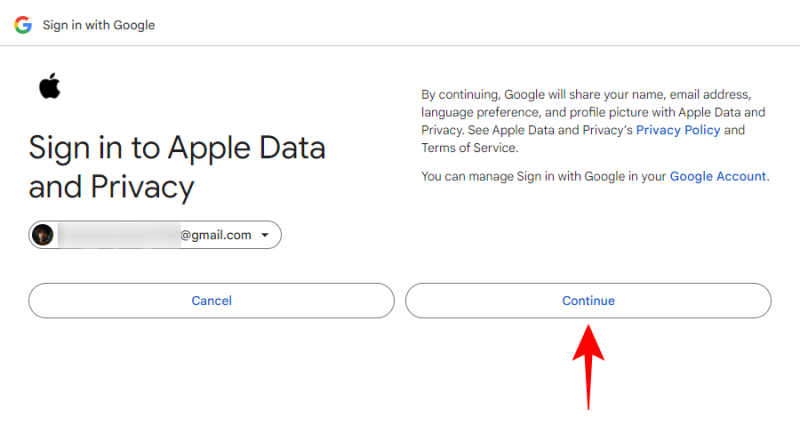800x434 pixels.
Task: Open the Privacy Policy link
Action: pyautogui.click(x=678, y=130)
